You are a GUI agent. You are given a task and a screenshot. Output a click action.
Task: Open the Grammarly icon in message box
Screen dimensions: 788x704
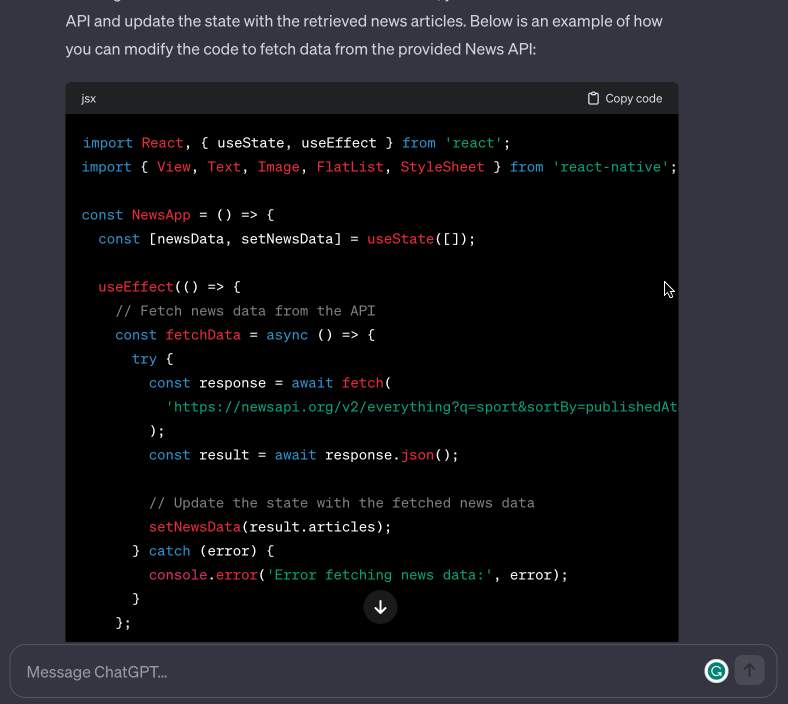[716, 671]
